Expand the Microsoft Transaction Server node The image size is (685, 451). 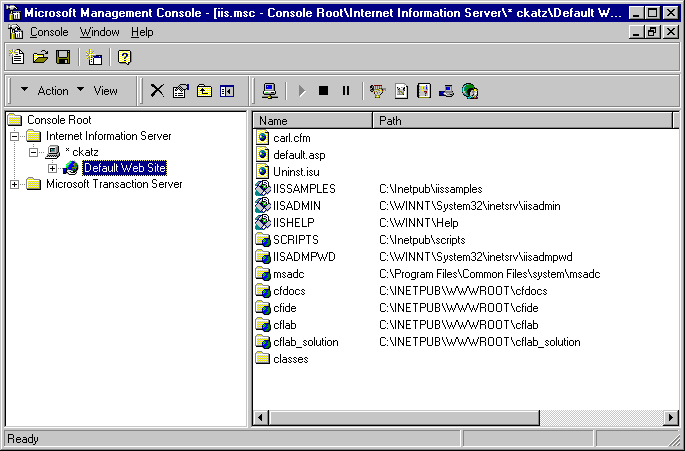(x=14, y=184)
